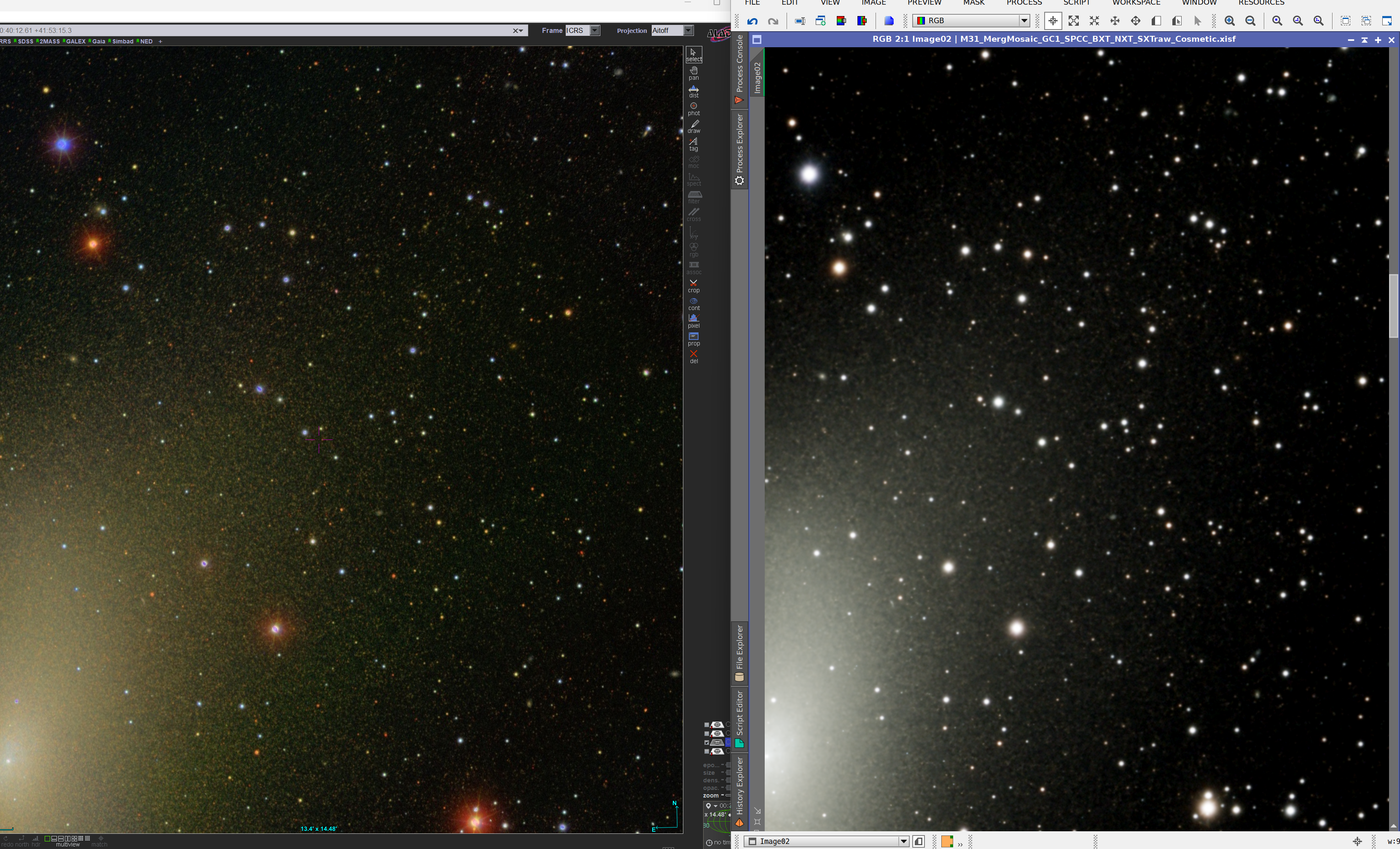Pick the Aladin phot tool
Screen dimensions: 1400x849
point(694,108)
